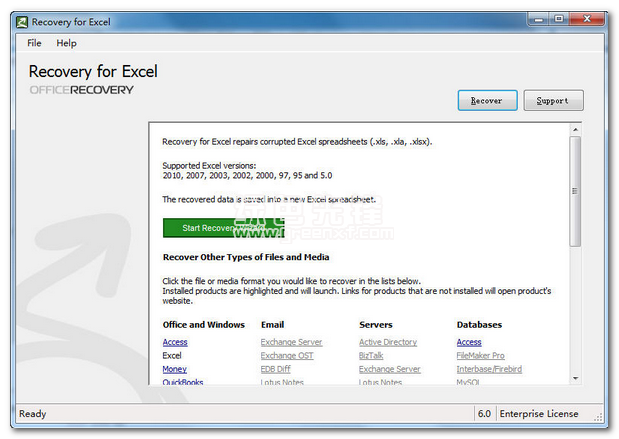Viewport: 619px width, 439px height.
Task: Follow the Exchange OST link
Action: point(286,355)
